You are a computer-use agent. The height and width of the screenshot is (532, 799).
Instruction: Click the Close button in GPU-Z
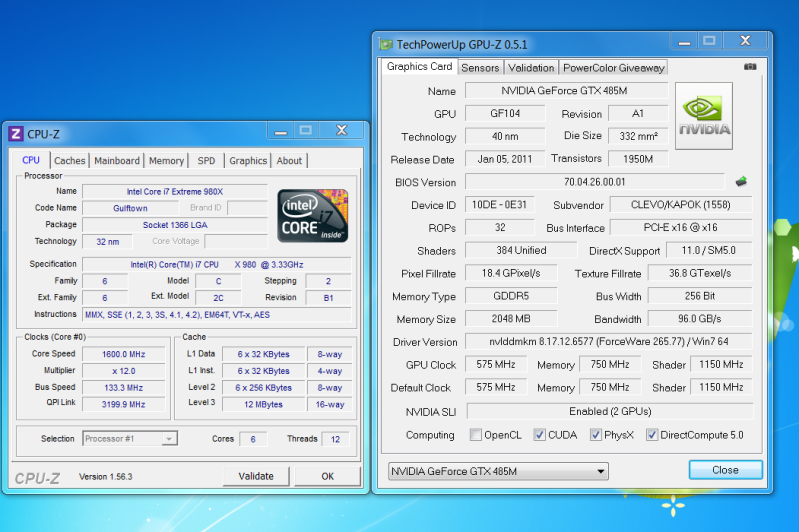[x=726, y=470]
